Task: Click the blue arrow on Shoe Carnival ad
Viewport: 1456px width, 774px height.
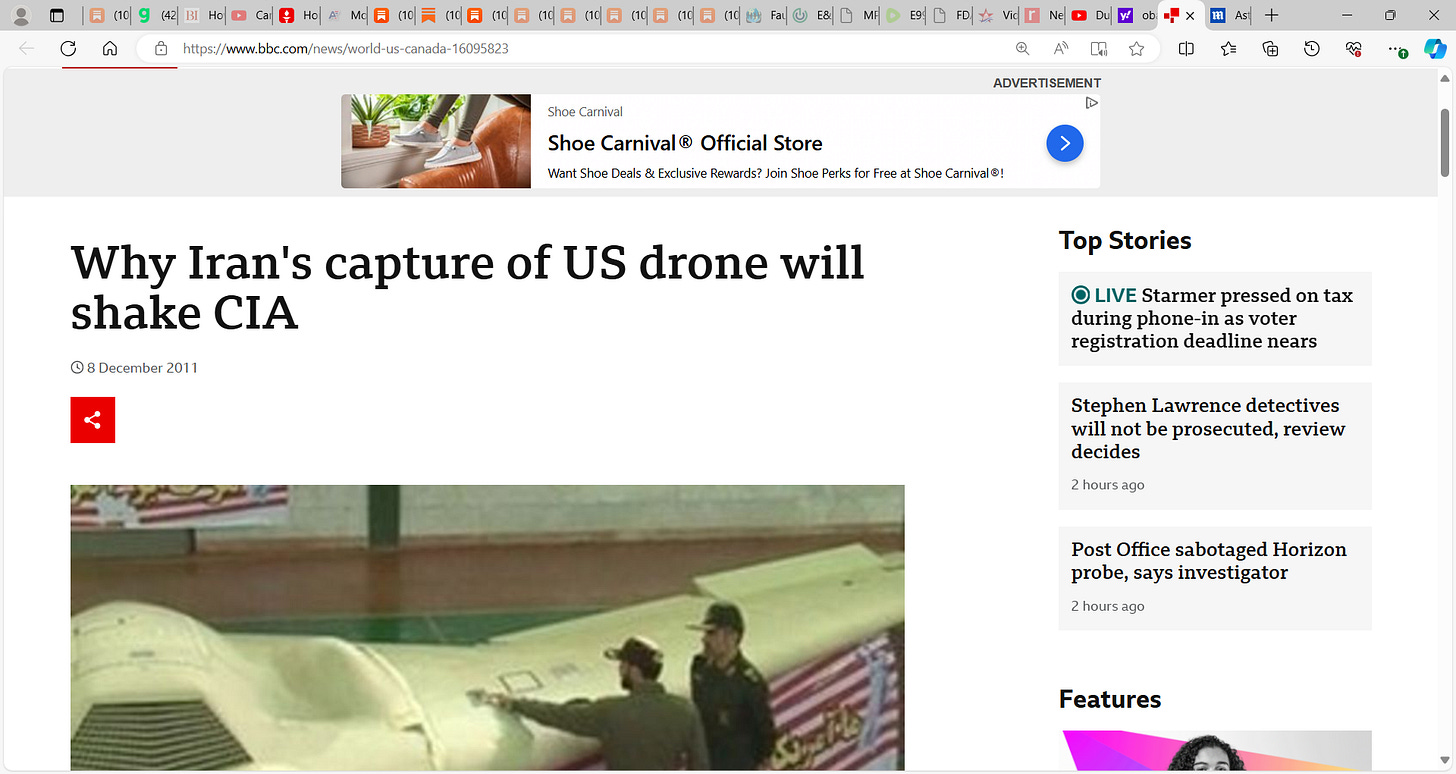Action: 1065,143
